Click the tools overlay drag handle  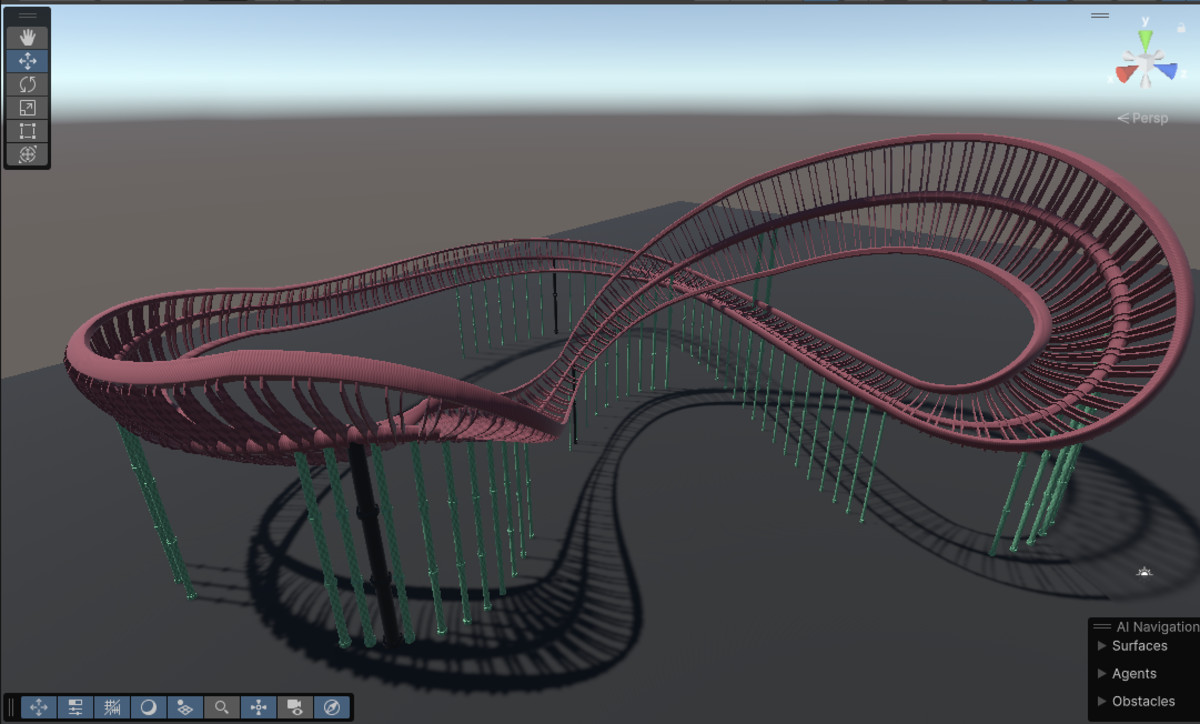coord(27,17)
